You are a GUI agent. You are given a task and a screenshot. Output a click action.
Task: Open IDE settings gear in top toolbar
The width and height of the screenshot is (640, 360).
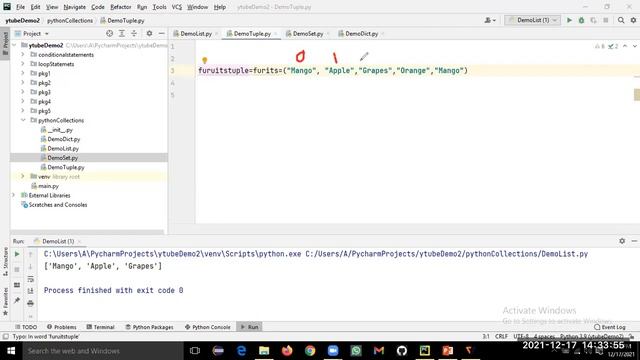click(633, 20)
